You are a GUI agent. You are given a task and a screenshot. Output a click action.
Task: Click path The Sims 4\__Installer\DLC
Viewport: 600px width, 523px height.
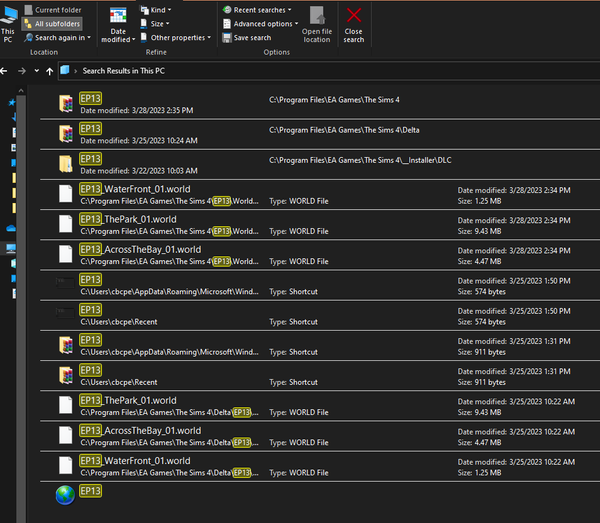click(x=360, y=160)
